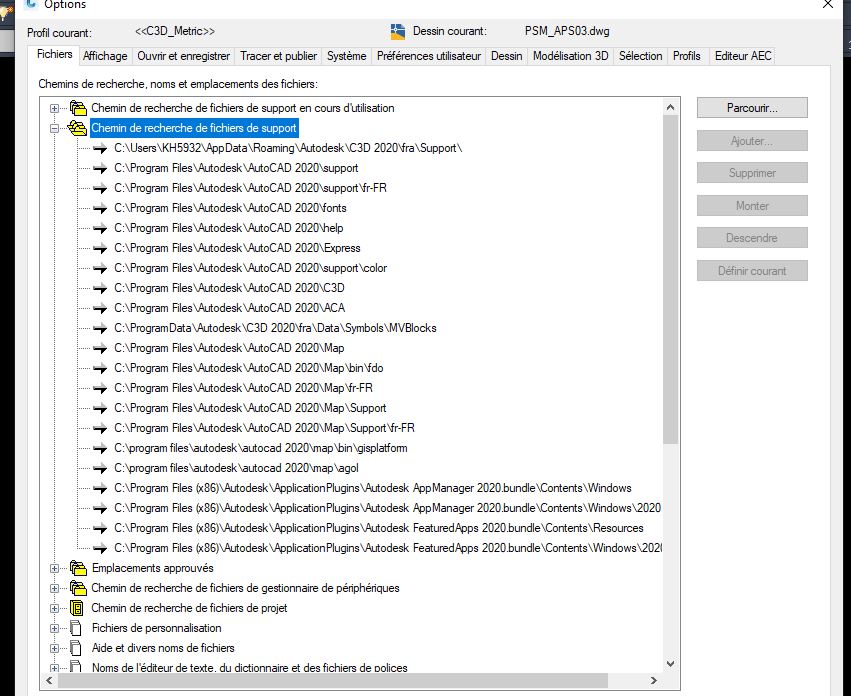Go to Tracer et publier tab

coord(278,56)
